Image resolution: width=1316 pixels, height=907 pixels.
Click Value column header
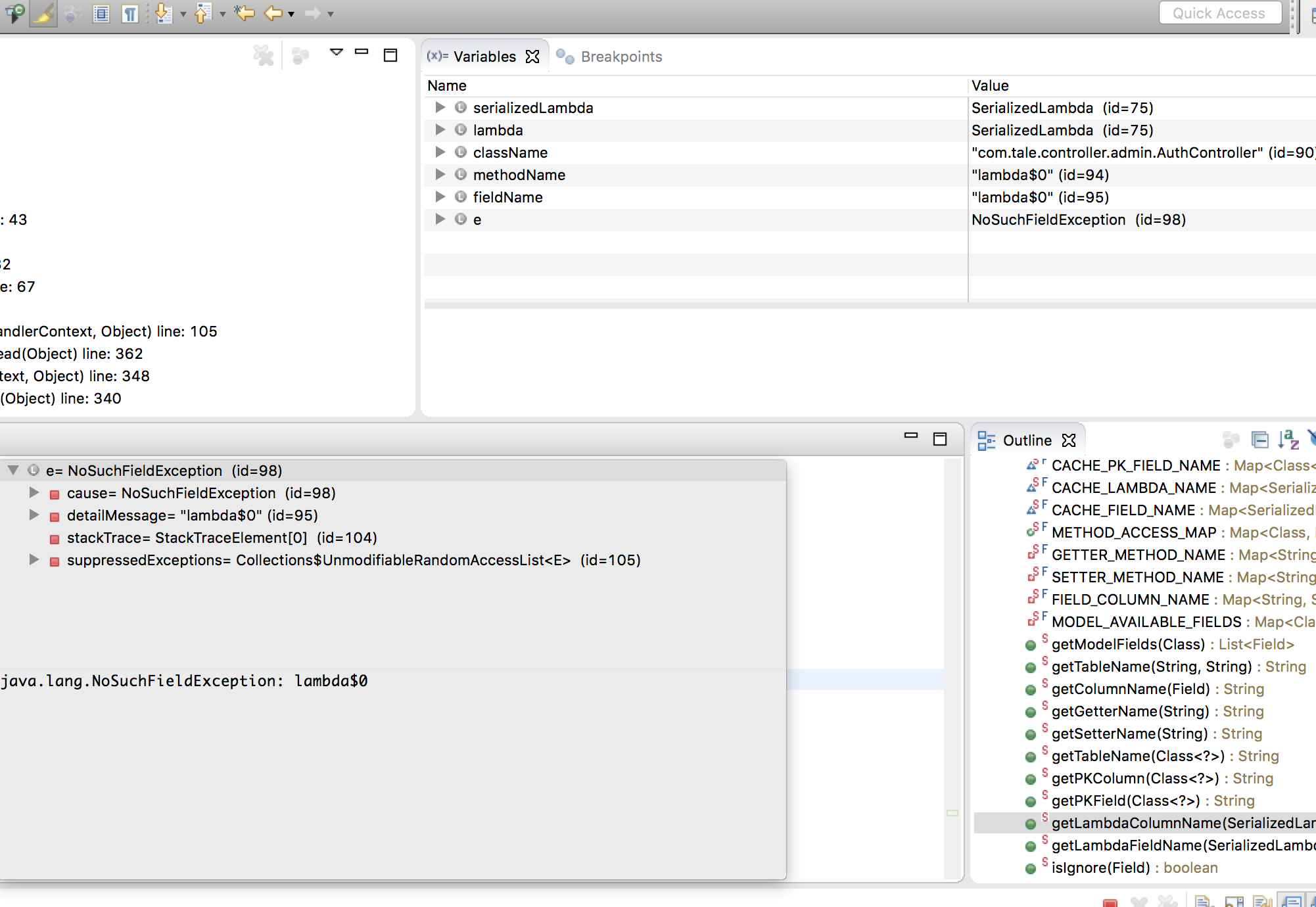pos(990,85)
